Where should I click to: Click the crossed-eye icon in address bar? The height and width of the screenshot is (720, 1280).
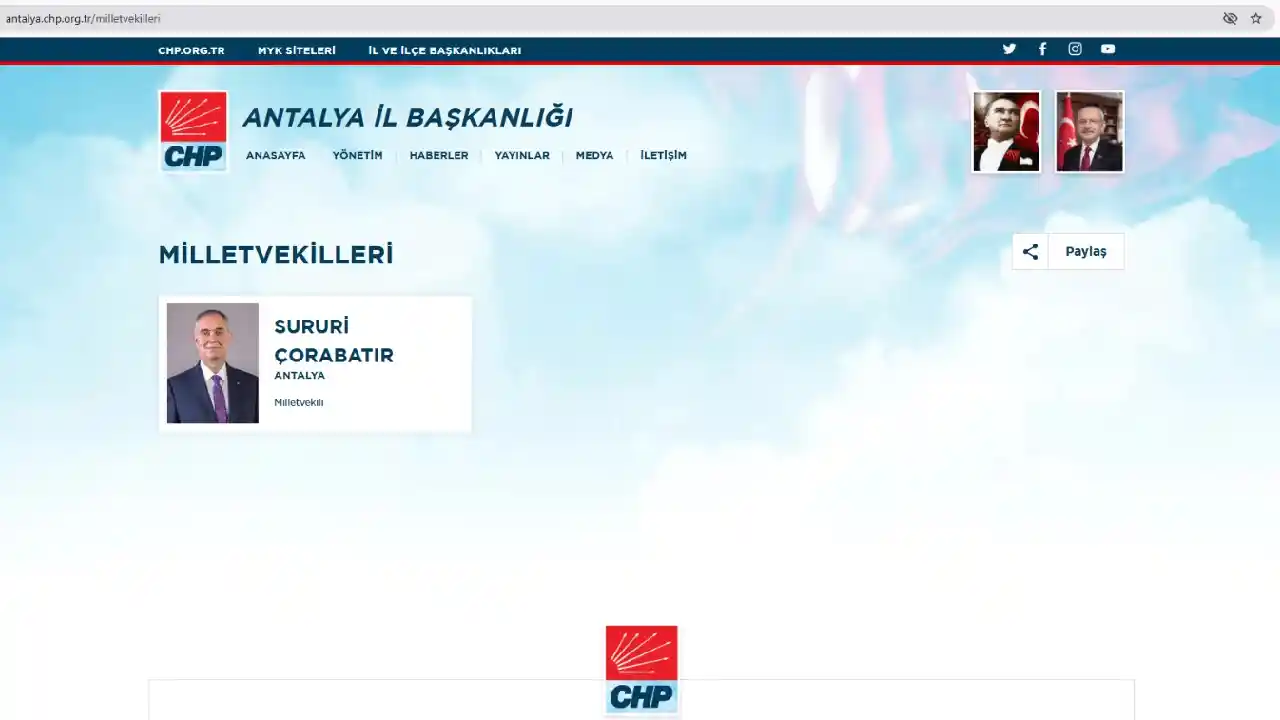tap(1230, 18)
